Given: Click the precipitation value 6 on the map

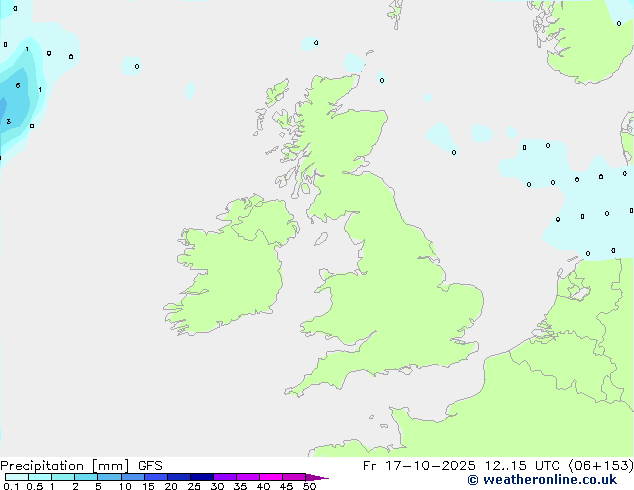Looking at the screenshot, I should [18, 85].
